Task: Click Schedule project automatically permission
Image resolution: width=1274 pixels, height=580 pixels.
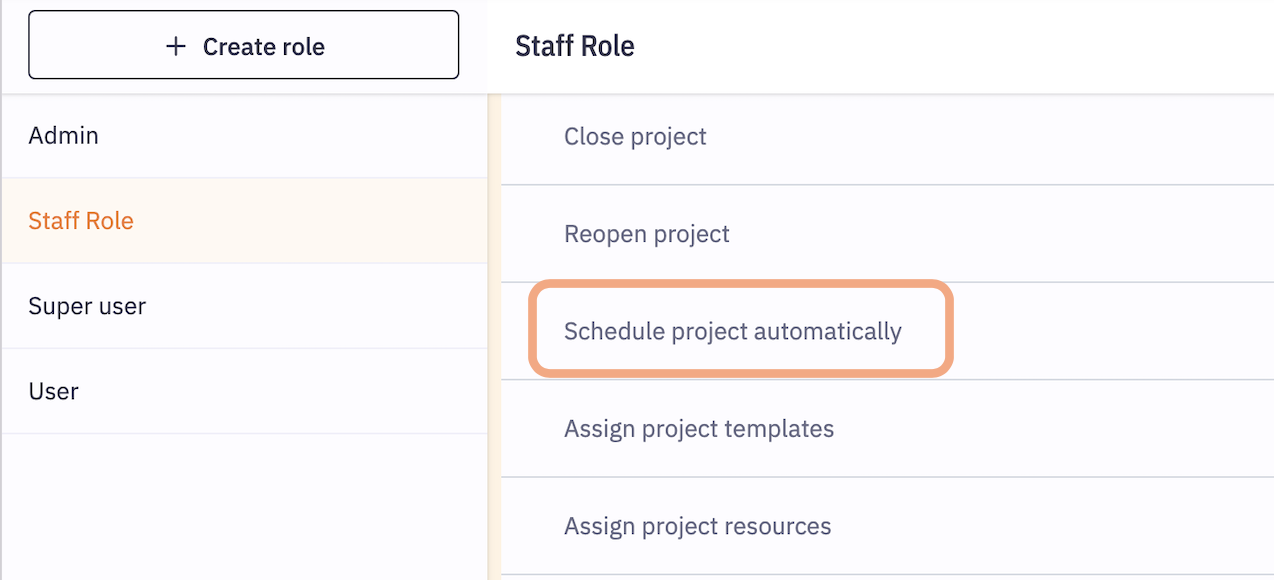Action: pyautogui.click(x=733, y=331)
